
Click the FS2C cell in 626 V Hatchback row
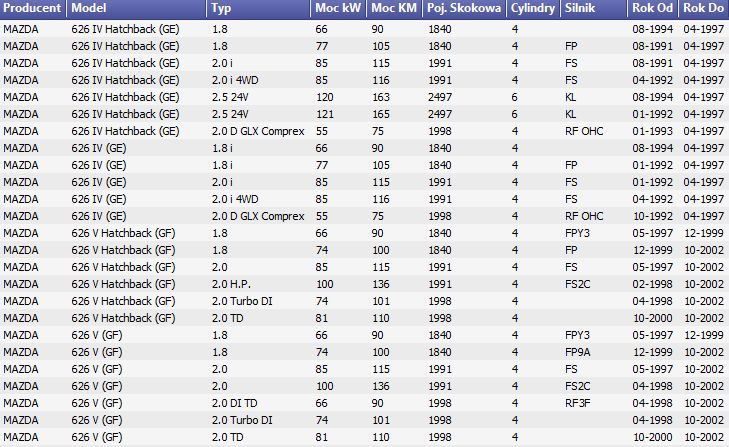[x=578, y=284]
